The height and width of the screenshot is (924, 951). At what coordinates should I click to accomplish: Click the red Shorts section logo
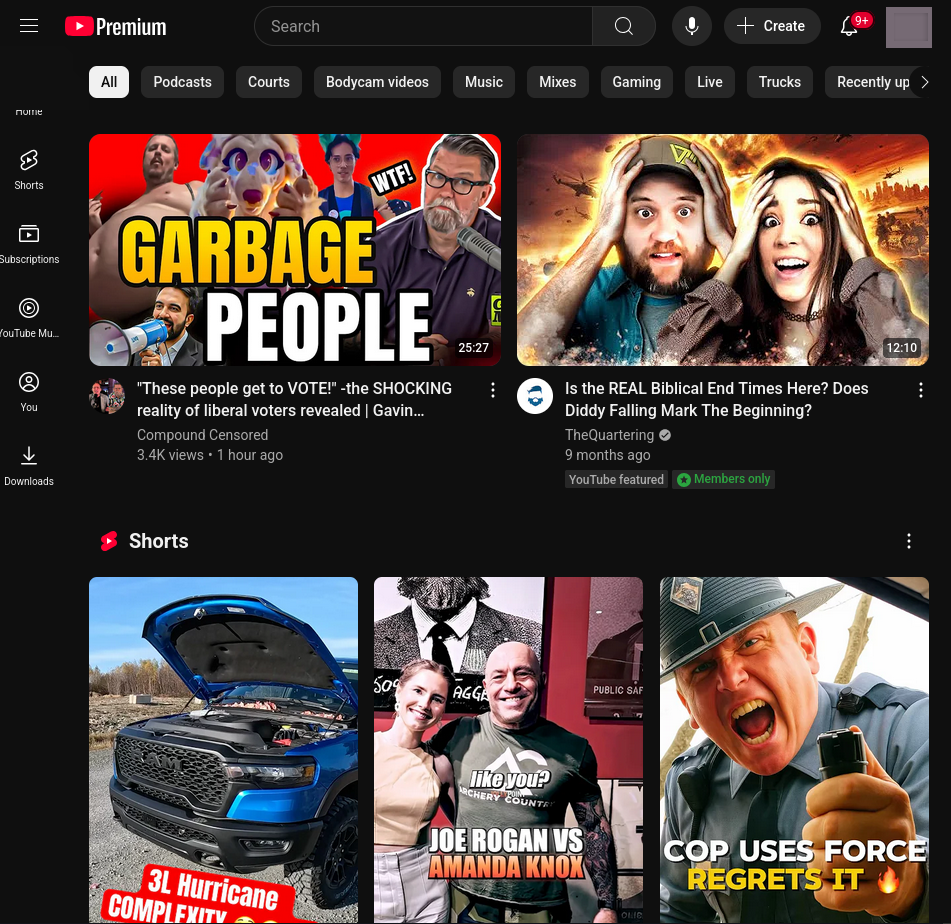tap(109, 541)
